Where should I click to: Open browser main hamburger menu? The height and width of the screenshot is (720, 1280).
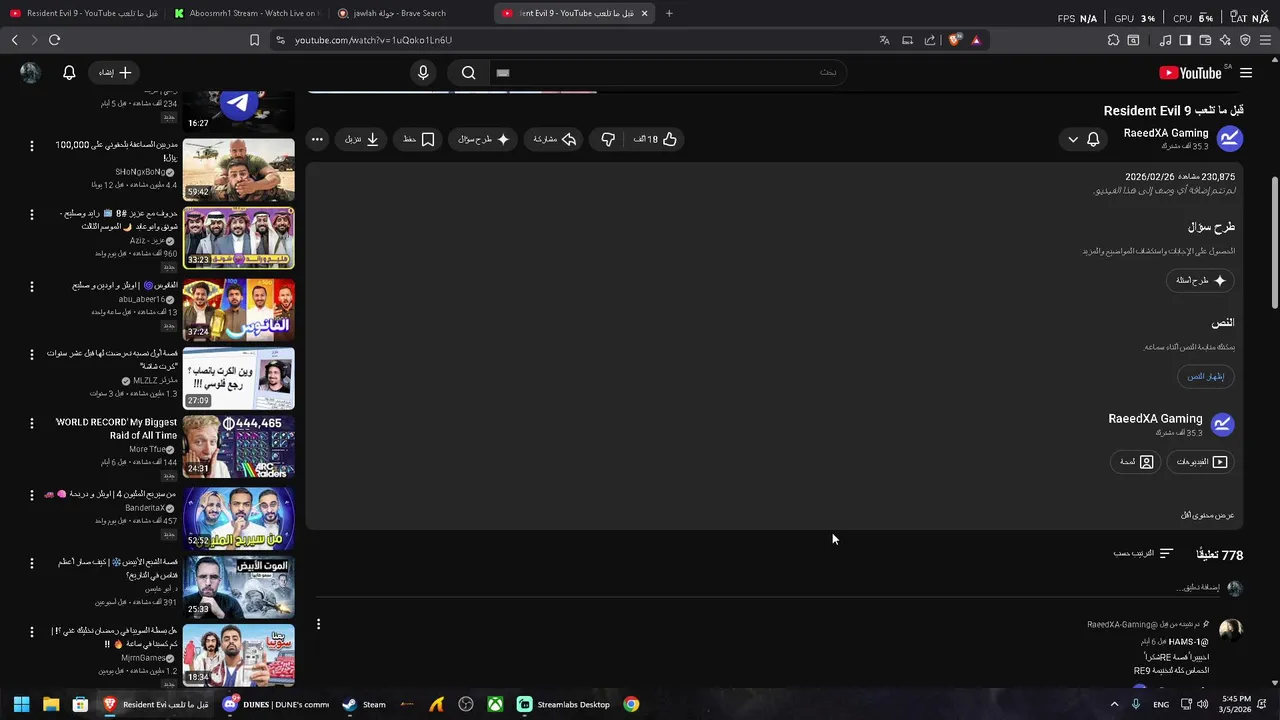pos(1265,40)
